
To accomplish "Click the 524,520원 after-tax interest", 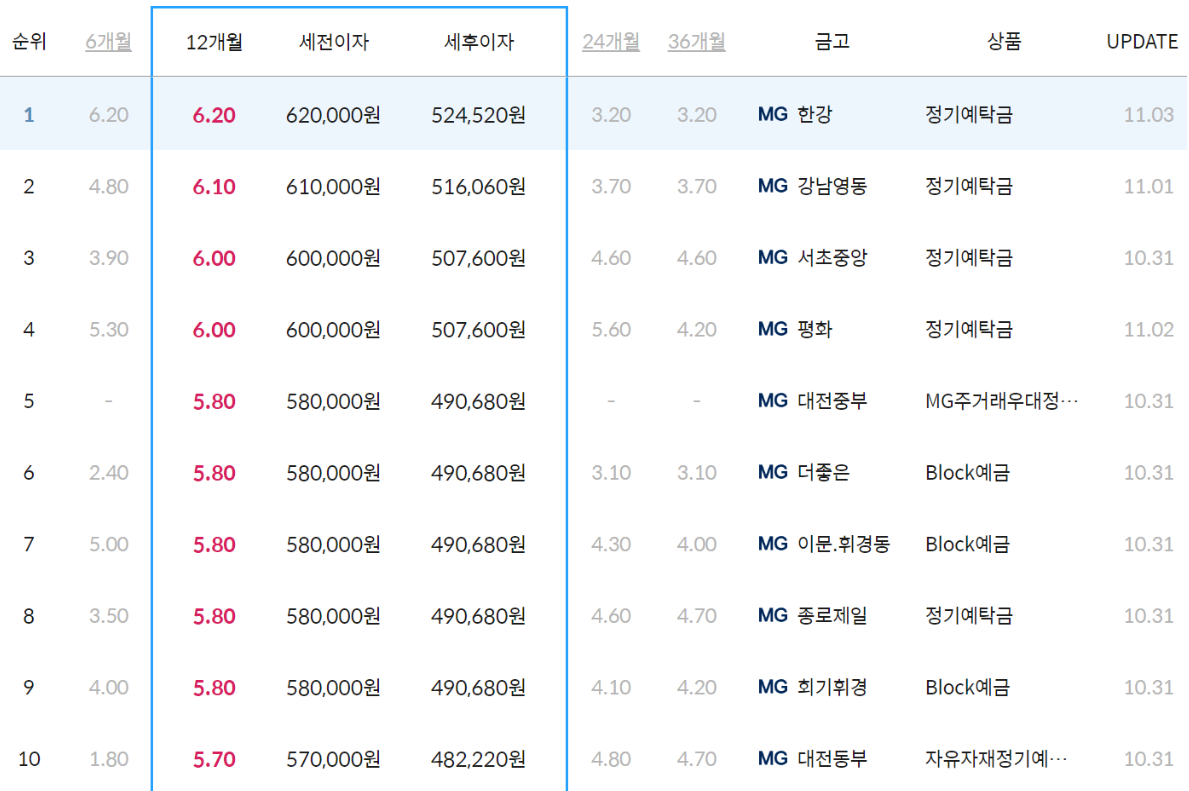I will pyautogui.click(x=478, y=115).
